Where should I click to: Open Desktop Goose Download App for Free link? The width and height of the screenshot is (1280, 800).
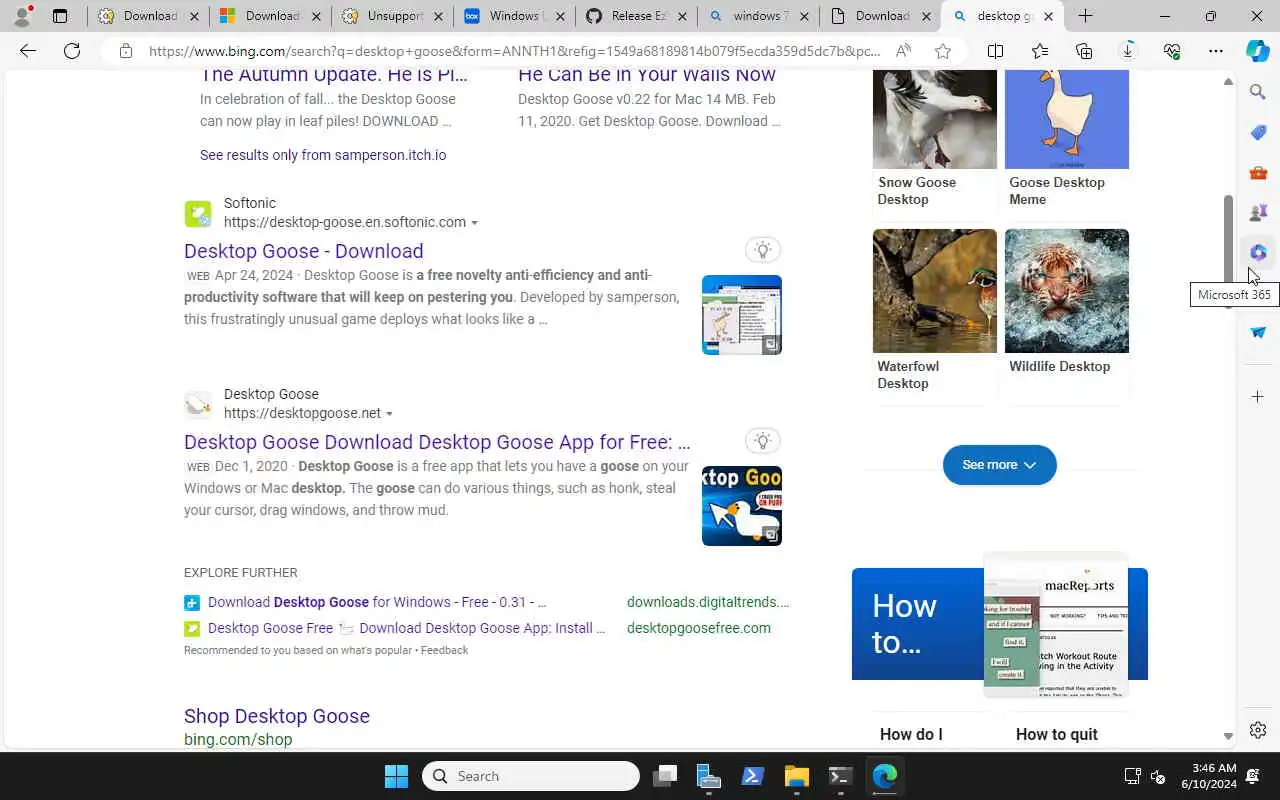tap(437, 442)
